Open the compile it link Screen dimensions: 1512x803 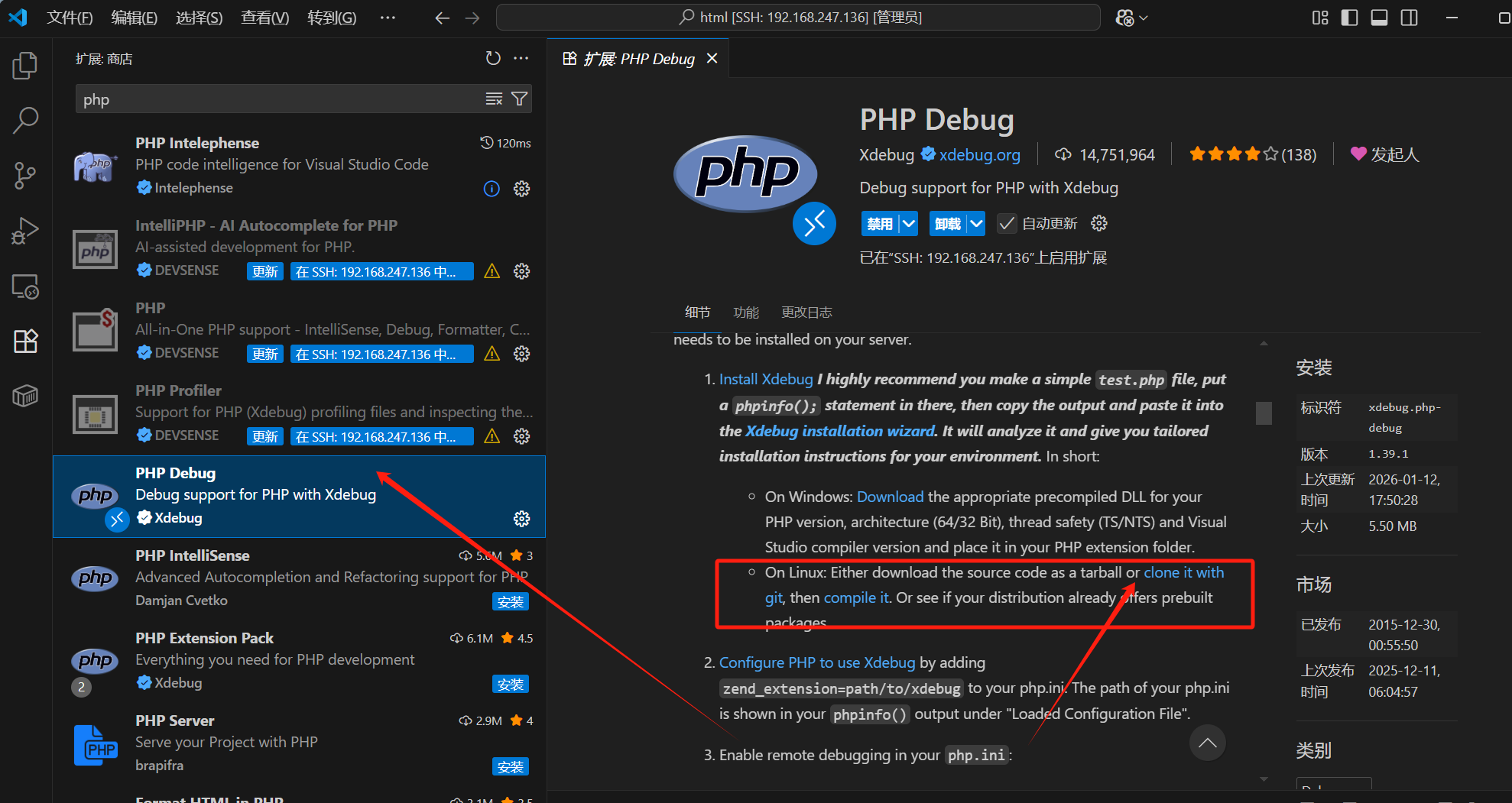(856, 597)
